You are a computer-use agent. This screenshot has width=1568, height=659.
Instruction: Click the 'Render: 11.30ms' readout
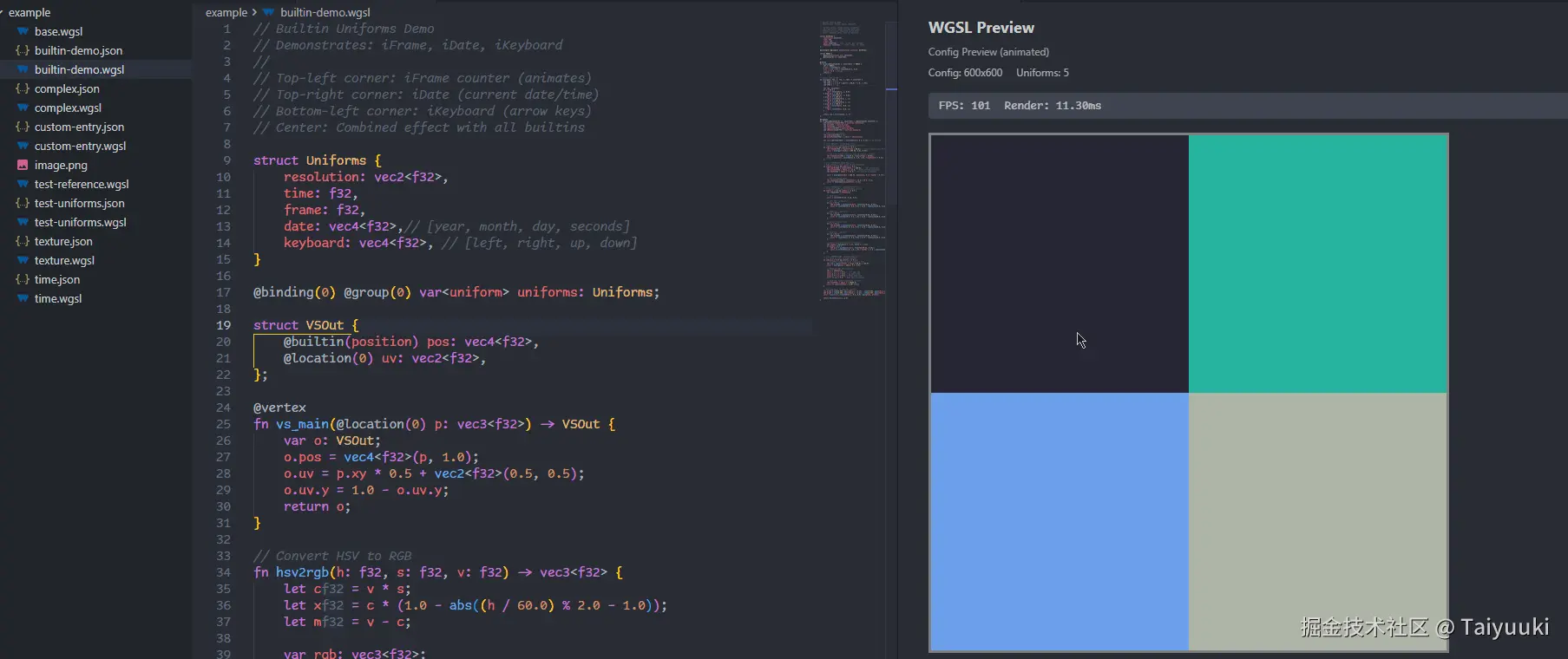pyautogui.click(x=1053, y=106)
